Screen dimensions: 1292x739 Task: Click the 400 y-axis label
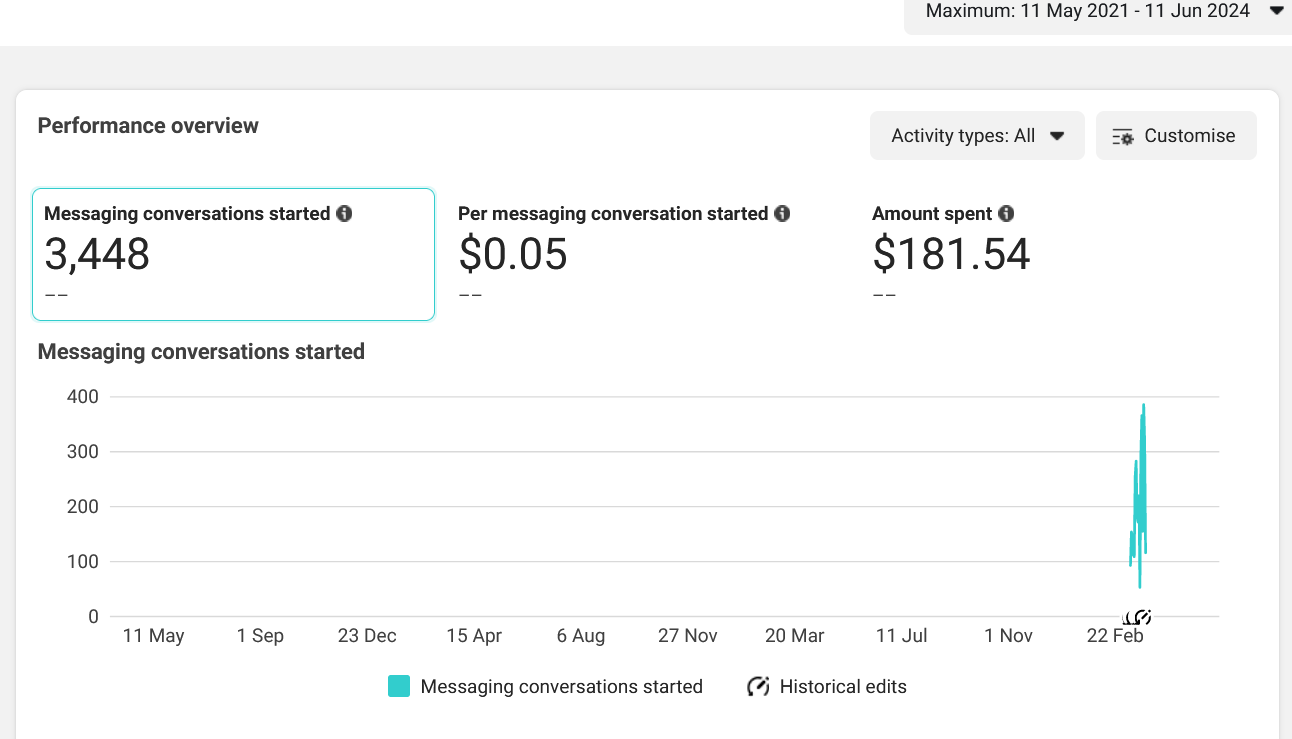(x=83, y=397)
